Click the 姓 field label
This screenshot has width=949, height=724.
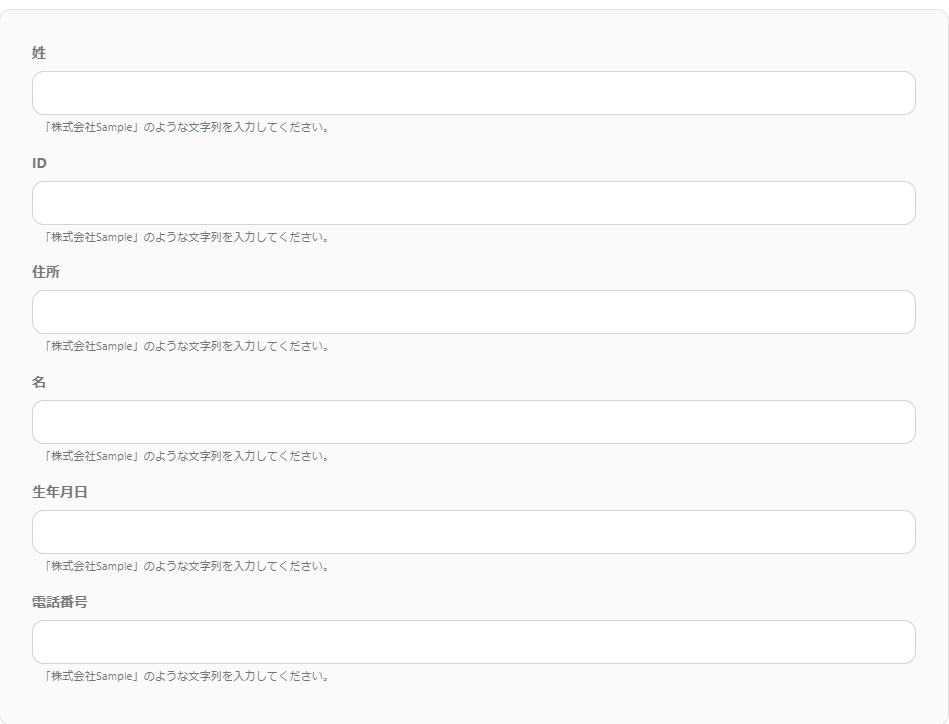(x=39, y=53)
